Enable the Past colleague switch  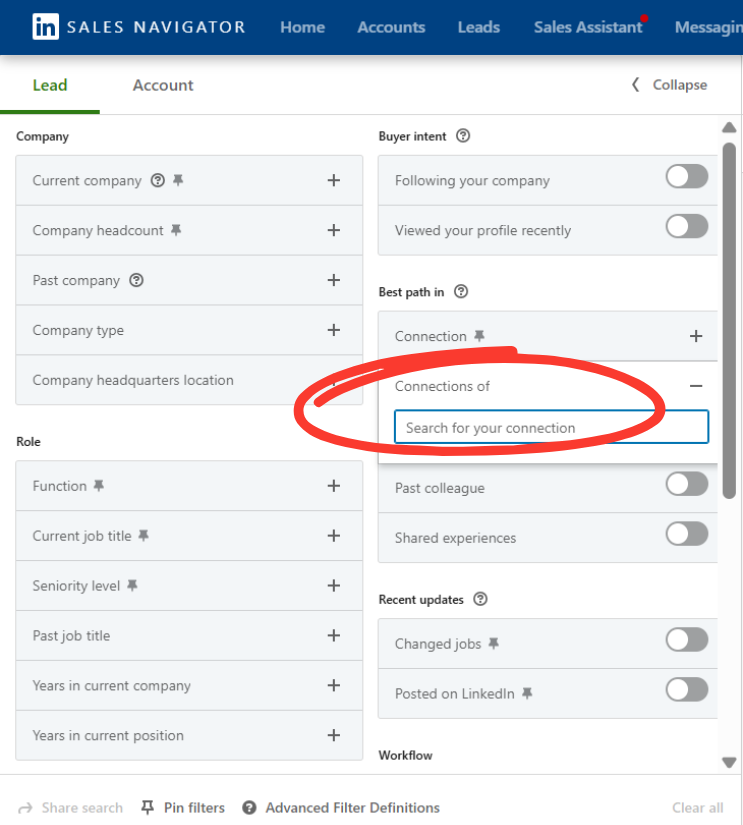tap(687, 484)
